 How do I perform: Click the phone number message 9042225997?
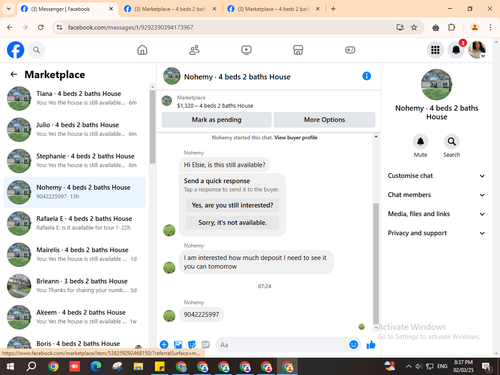tap(201, 315)
